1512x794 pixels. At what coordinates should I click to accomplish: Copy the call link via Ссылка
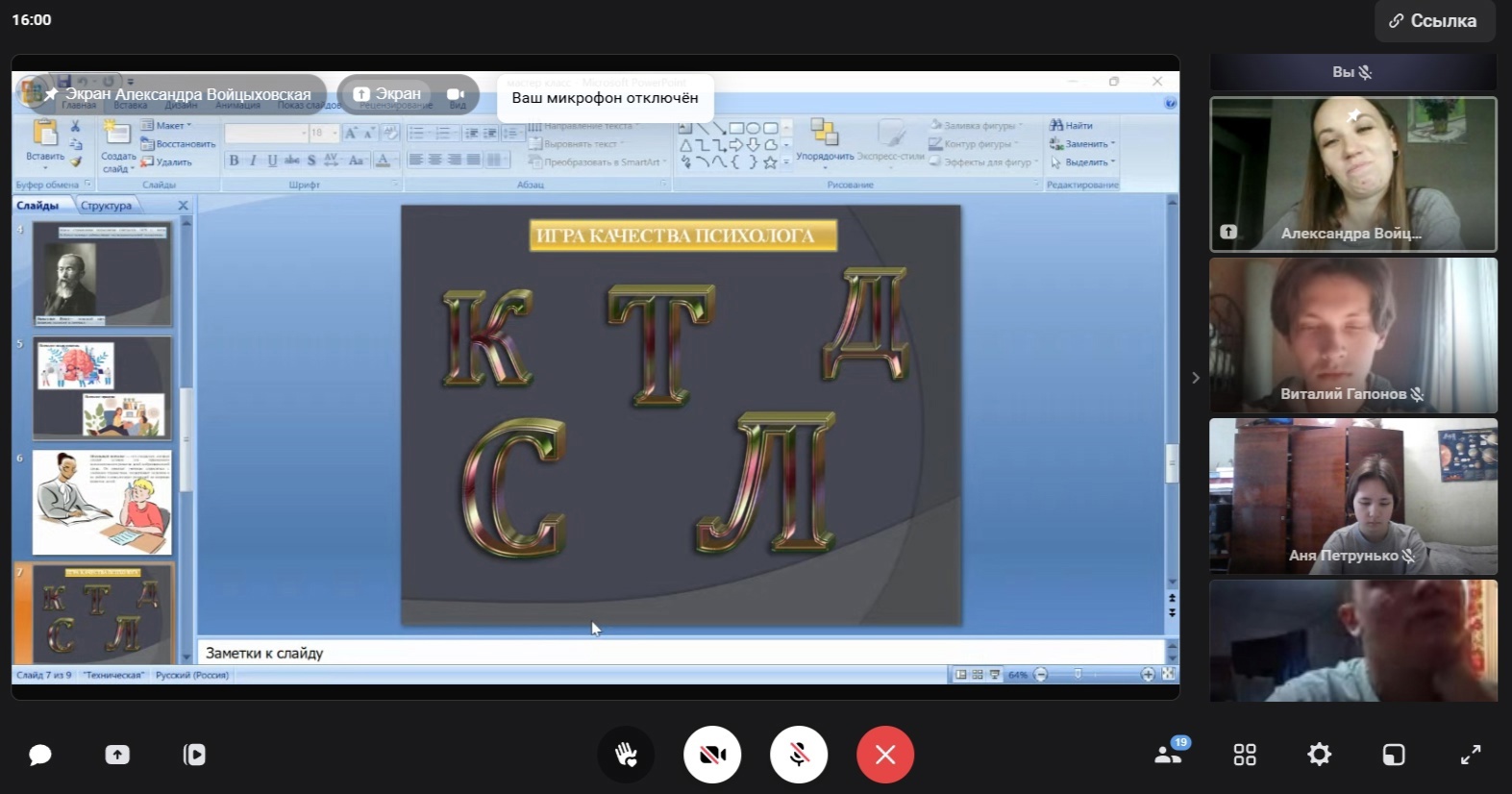(1435, 21)
